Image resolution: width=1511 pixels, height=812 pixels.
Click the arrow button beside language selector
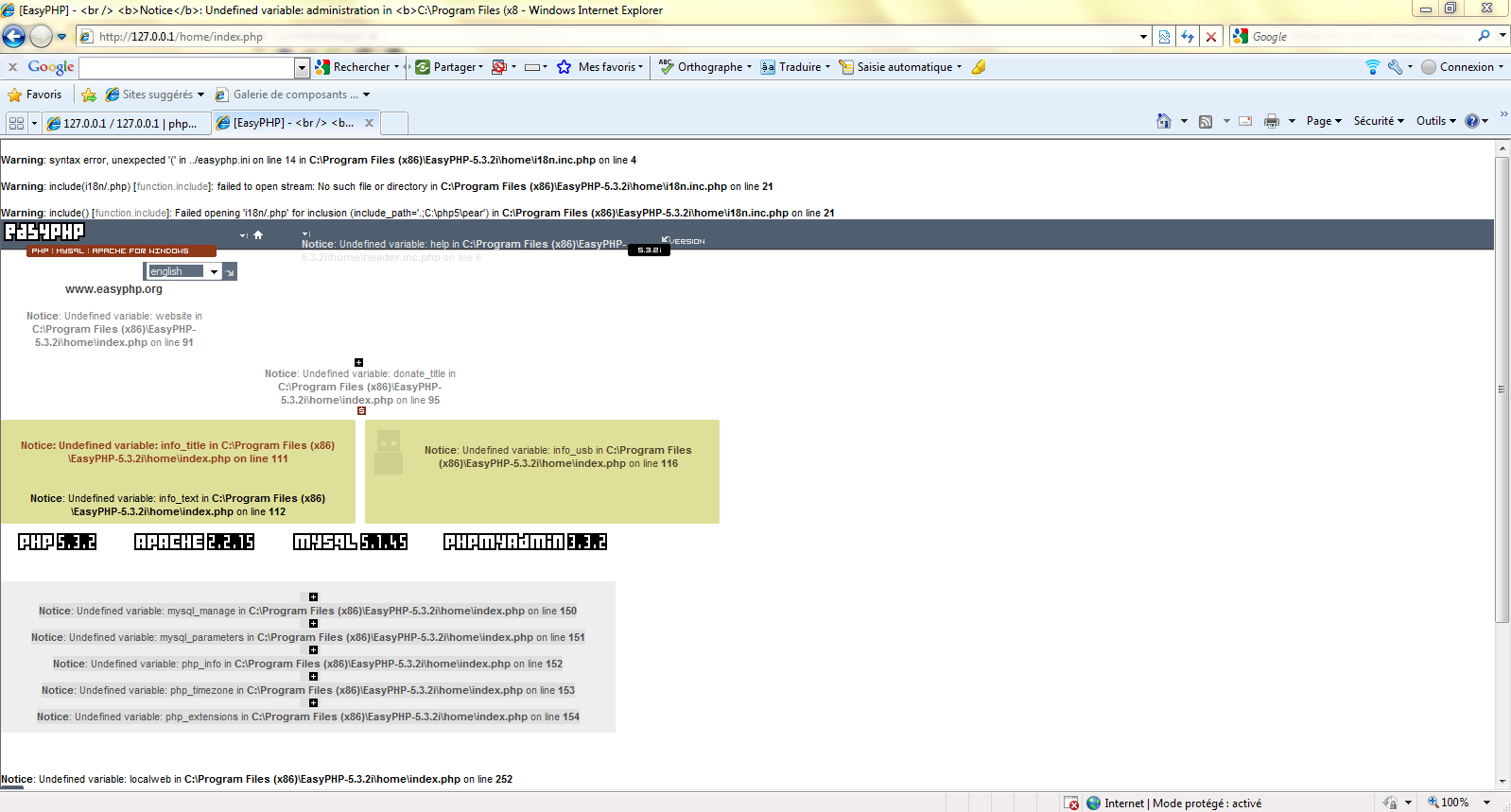pyautogui.click(x=230, y=272)
